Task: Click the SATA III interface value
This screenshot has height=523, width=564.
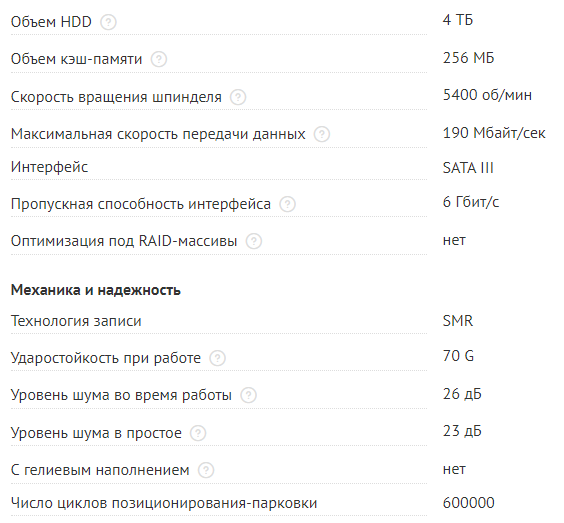Action: pos(468,168)
